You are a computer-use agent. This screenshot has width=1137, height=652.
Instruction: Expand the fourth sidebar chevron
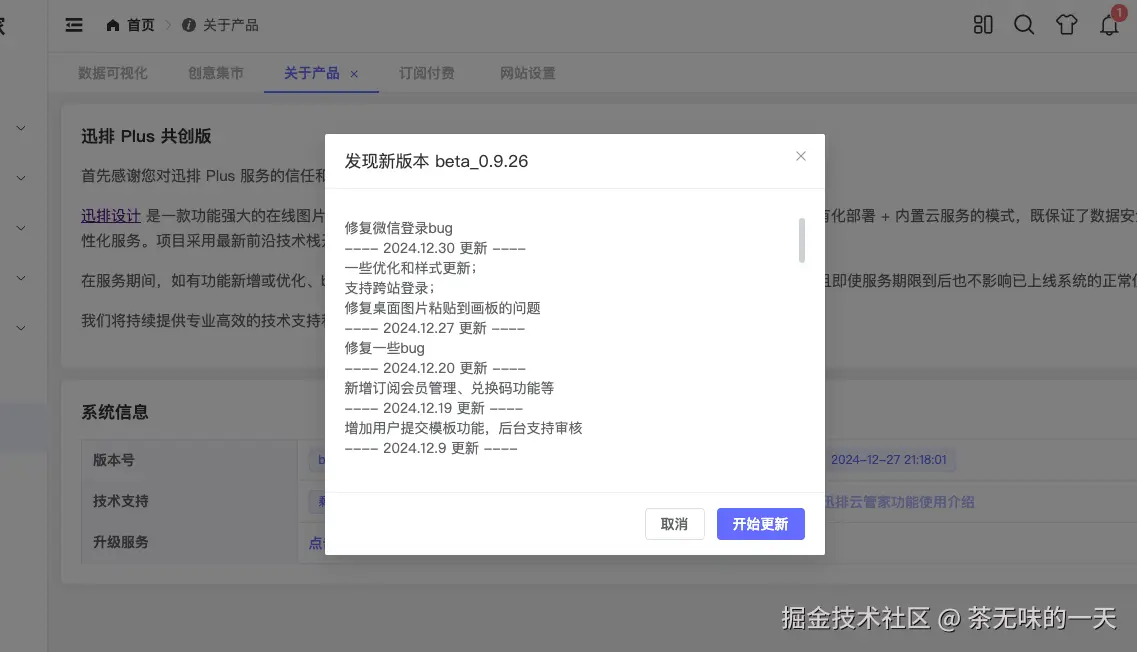pyautogui.click(x=21, y=278)
